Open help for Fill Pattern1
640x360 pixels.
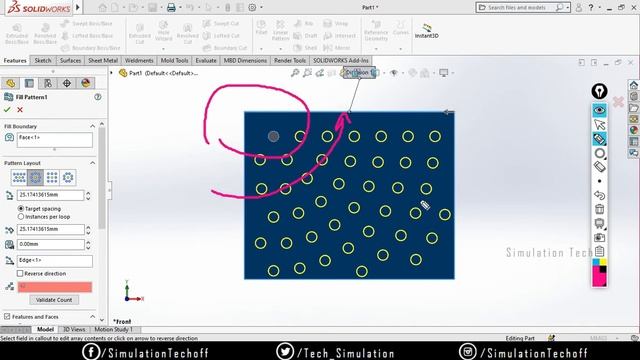(x=98, y=97)
